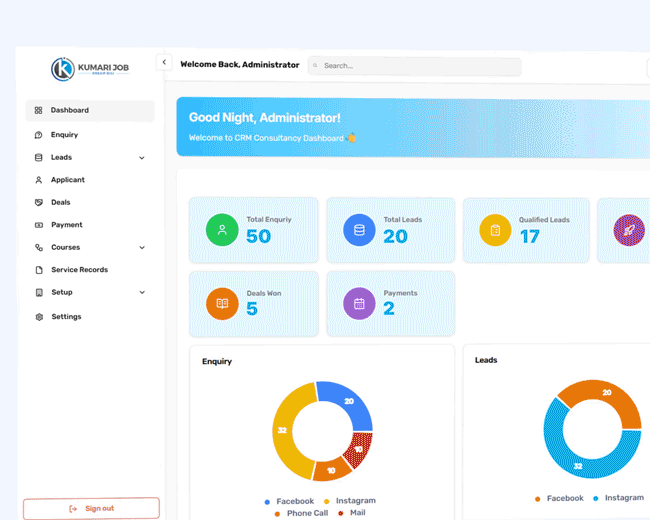Expand the Setup submenu

click(142, 293)
